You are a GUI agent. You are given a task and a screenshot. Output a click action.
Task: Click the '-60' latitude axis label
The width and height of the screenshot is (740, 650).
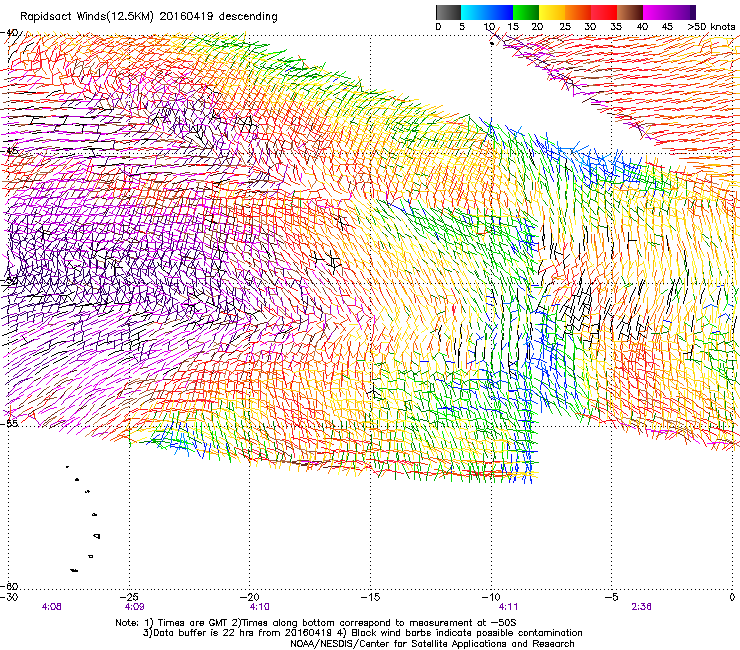9,586
